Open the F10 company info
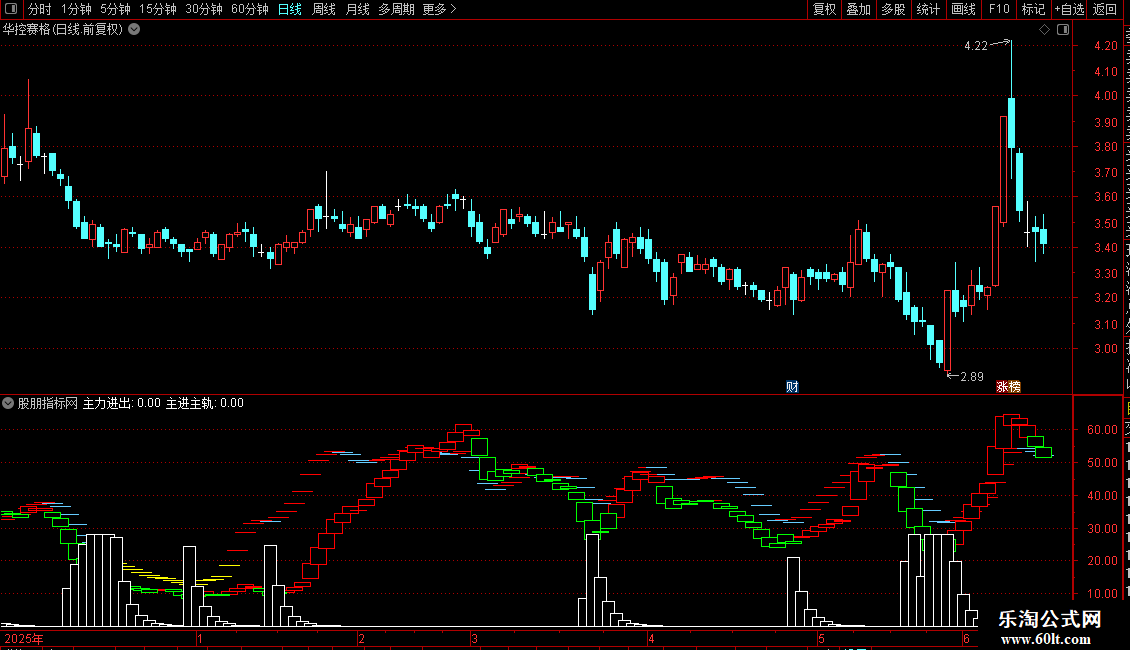Viewport: 1130px width, 650px height. pyautogui.click(x=999, y=9)
